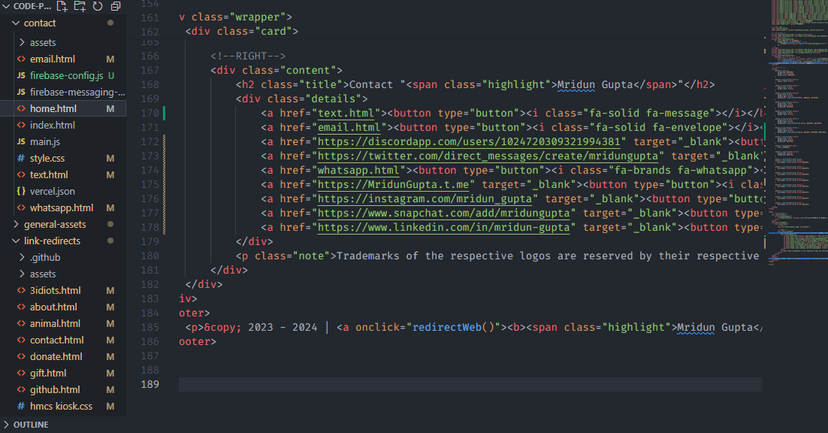Click the New File icon in Explorer header
The width and height of the screenshot is (828, 433).
[62, 6]
